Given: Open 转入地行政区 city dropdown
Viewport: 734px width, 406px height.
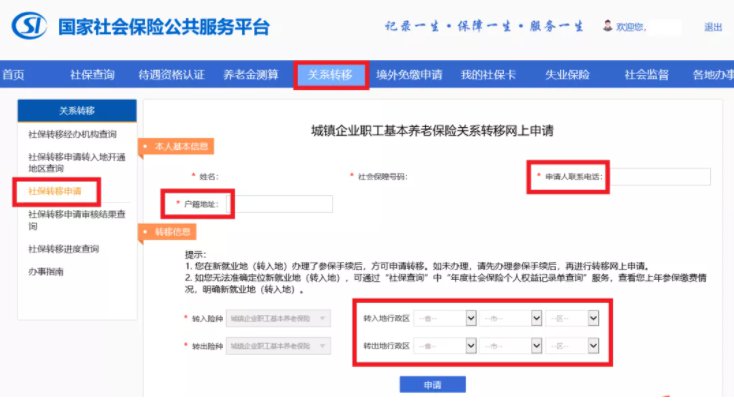Looking at the screenshot, I should (x=511, y=318).
